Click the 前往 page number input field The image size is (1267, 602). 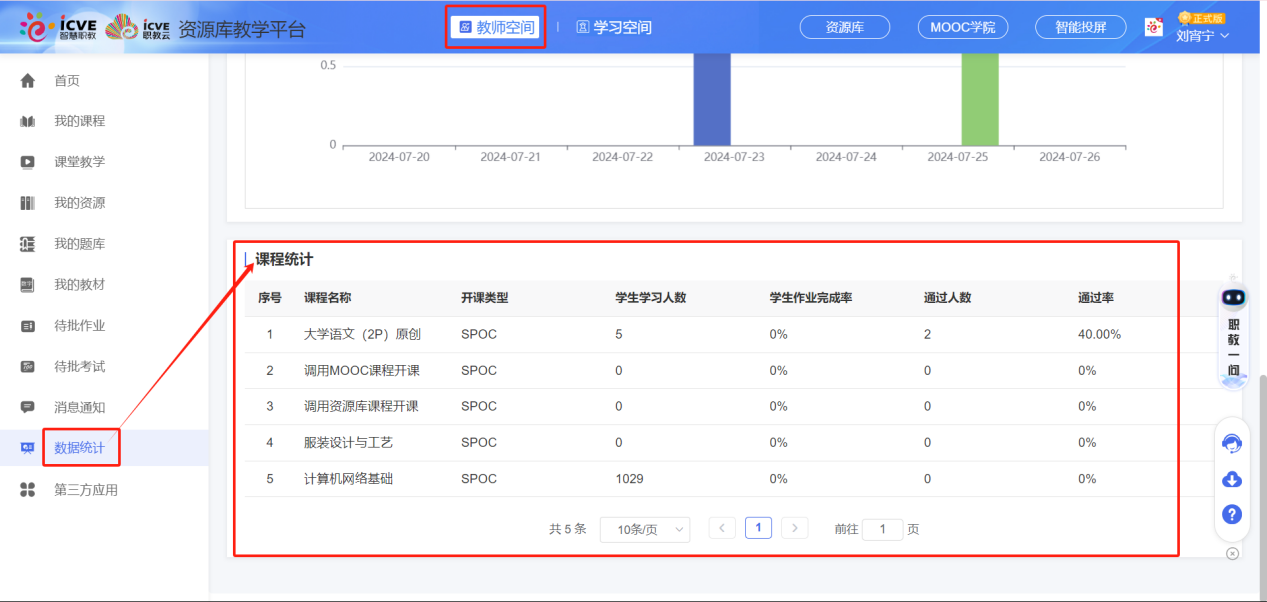click(x=882, y=529)
